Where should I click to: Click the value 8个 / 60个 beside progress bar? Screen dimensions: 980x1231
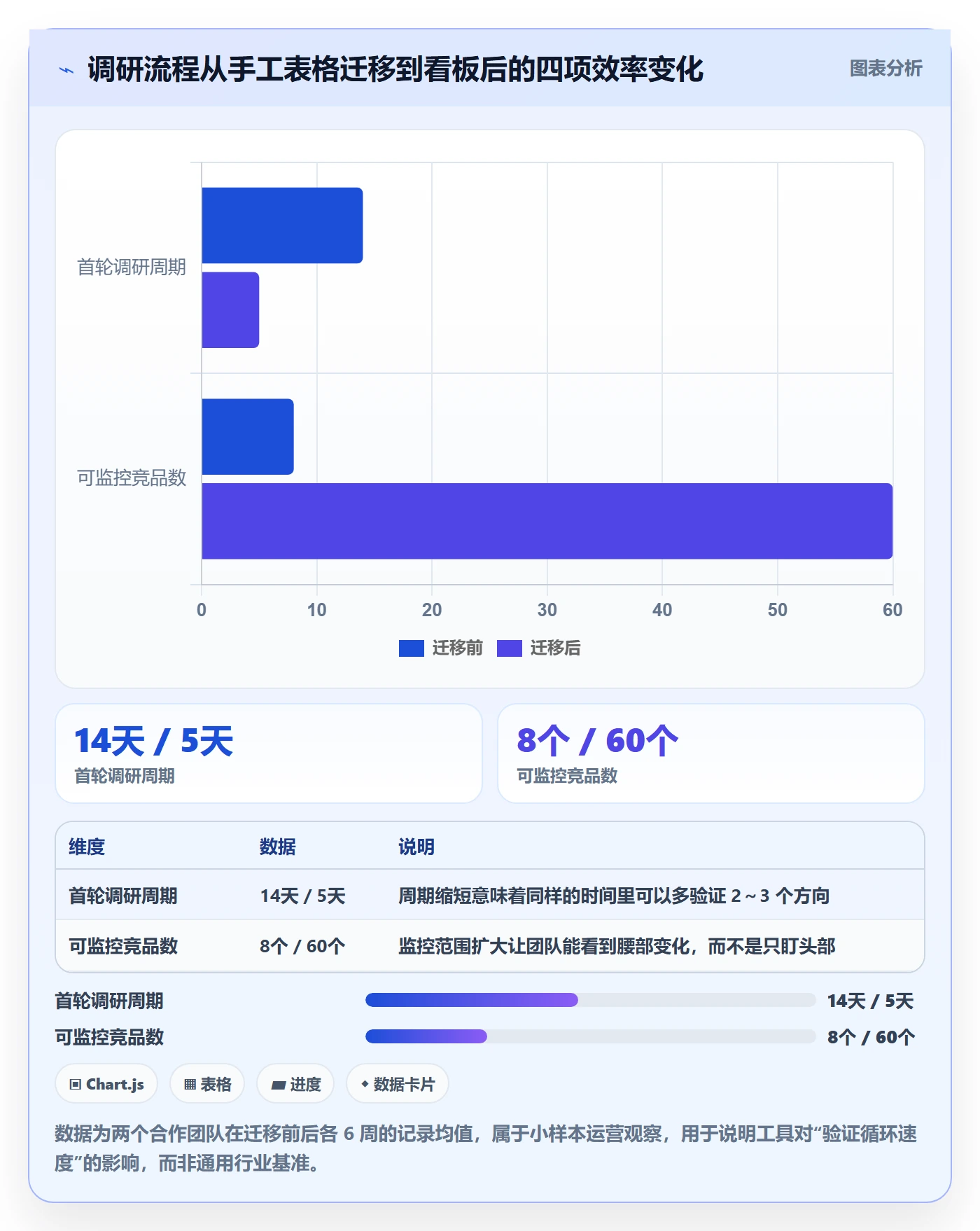click(x=871, y=1037)
